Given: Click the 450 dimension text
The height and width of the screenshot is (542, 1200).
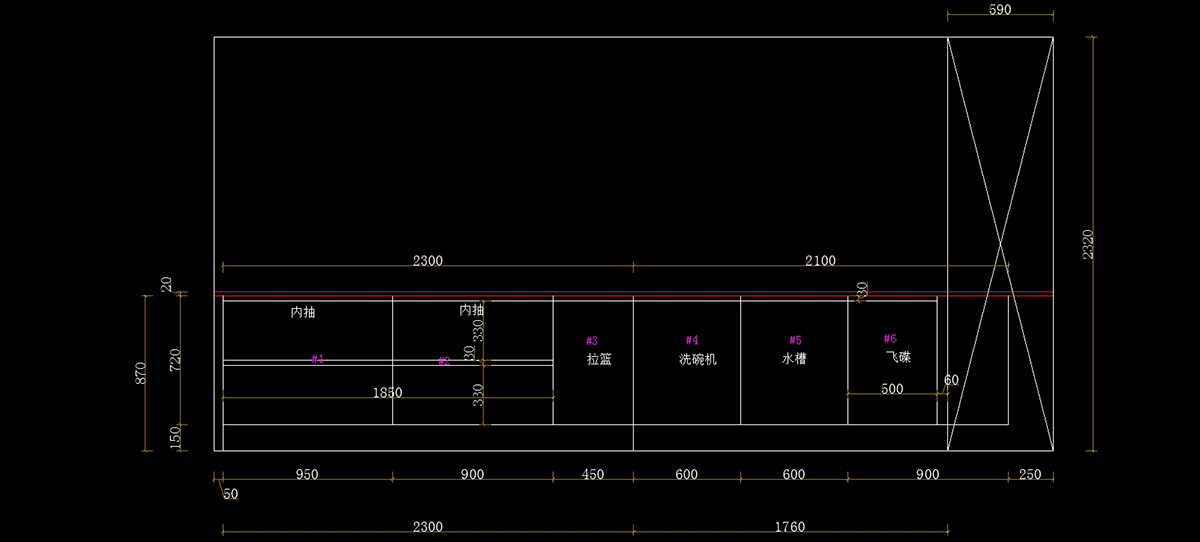Looking at the screenshot, I should tap(593, 475).
